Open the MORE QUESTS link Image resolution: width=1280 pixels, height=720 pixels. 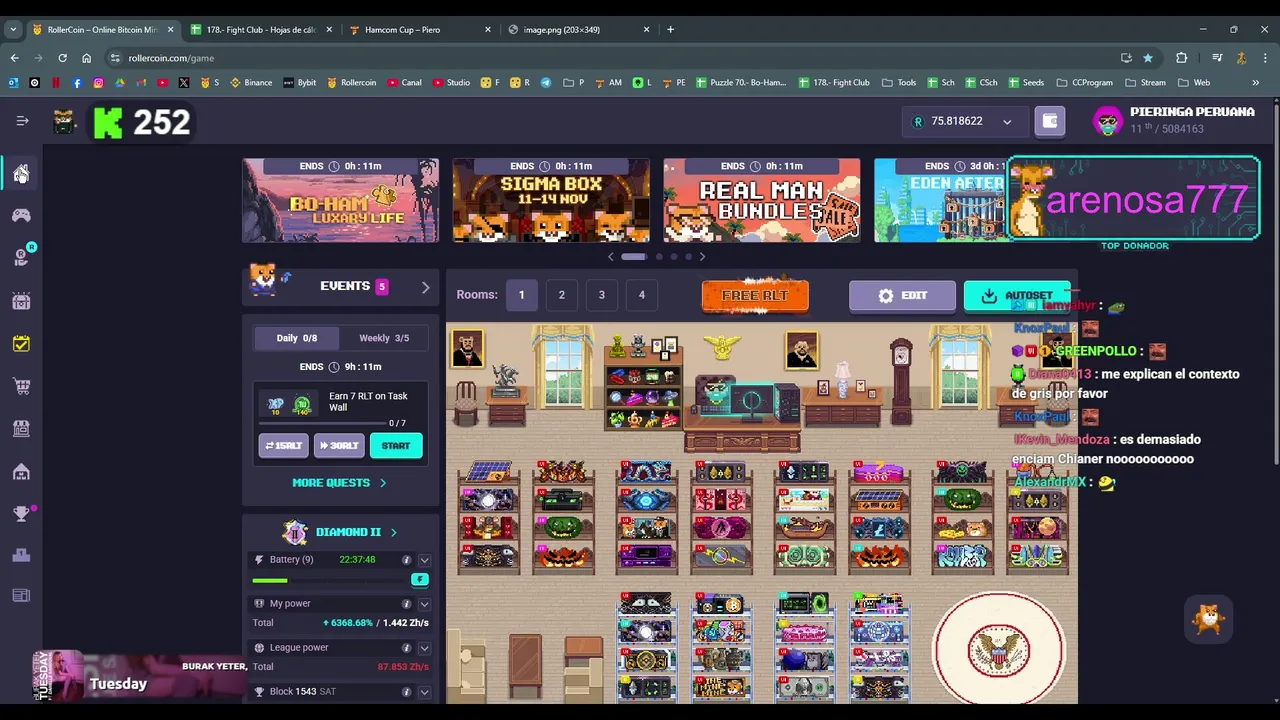point(339,483)
